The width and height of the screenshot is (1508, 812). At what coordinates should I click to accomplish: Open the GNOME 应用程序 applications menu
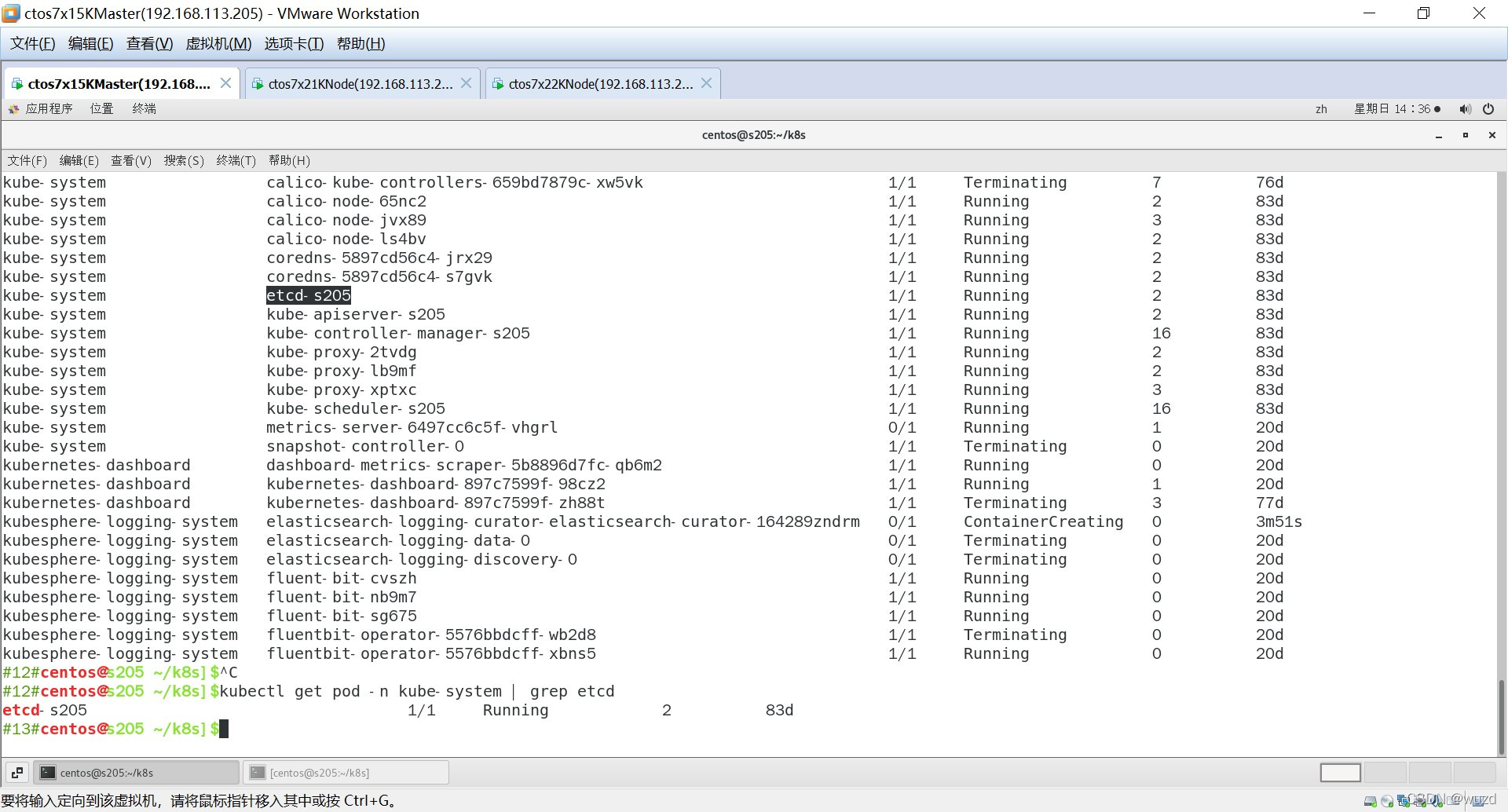[41, 109]
